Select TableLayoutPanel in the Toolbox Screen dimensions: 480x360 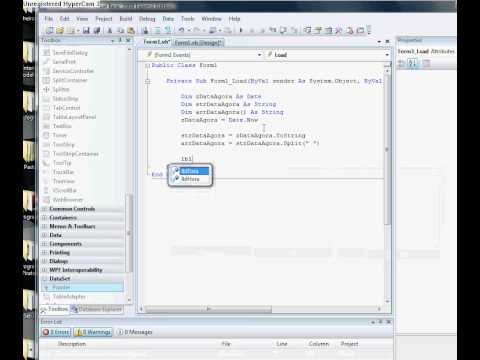74,117
